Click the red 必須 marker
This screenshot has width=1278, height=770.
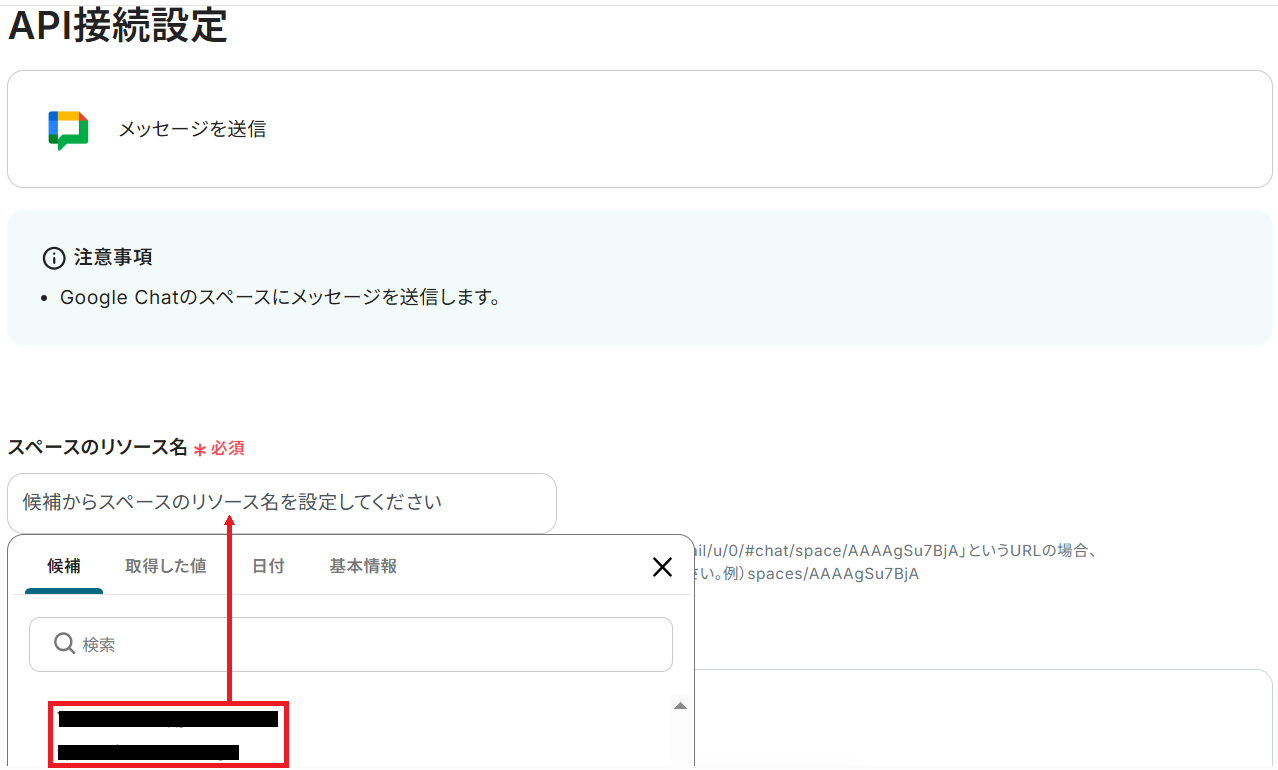[x=219, y=448]
